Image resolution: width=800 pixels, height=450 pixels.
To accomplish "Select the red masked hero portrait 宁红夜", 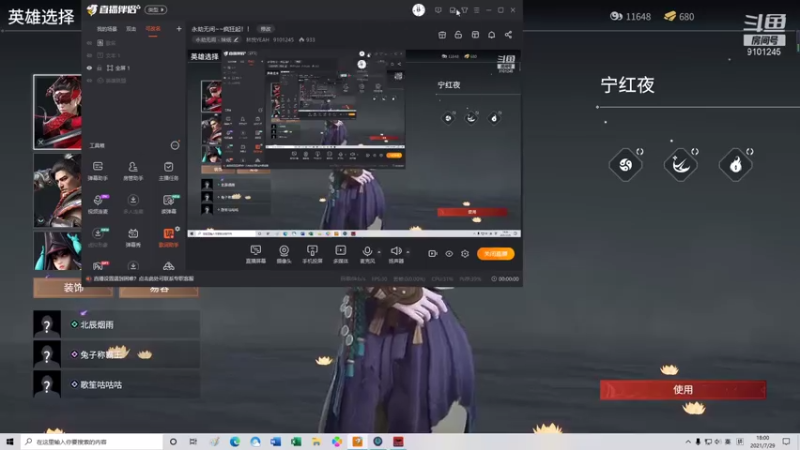I will (x=57, y=112).
